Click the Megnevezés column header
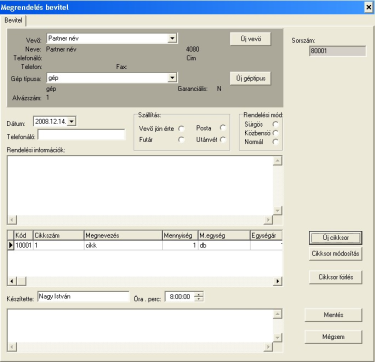Viewport: 375px width, 362px height. [123, 236]
